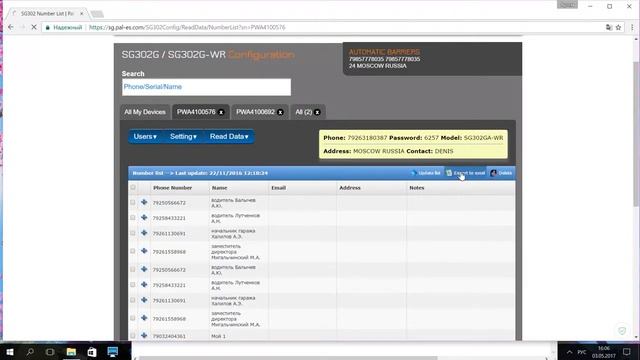Click move icon of second 79261558968 row

click(144, 318)
